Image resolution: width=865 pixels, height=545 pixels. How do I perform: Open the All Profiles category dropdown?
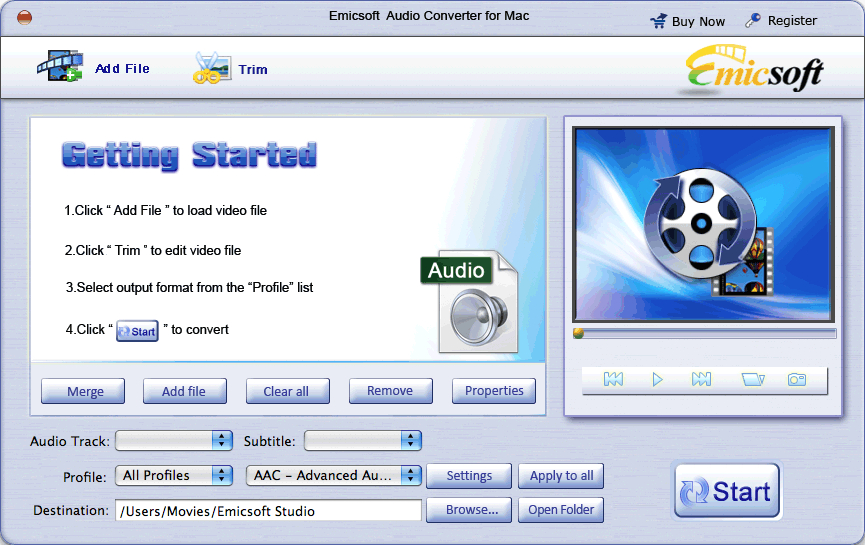(x=174, y=475)
